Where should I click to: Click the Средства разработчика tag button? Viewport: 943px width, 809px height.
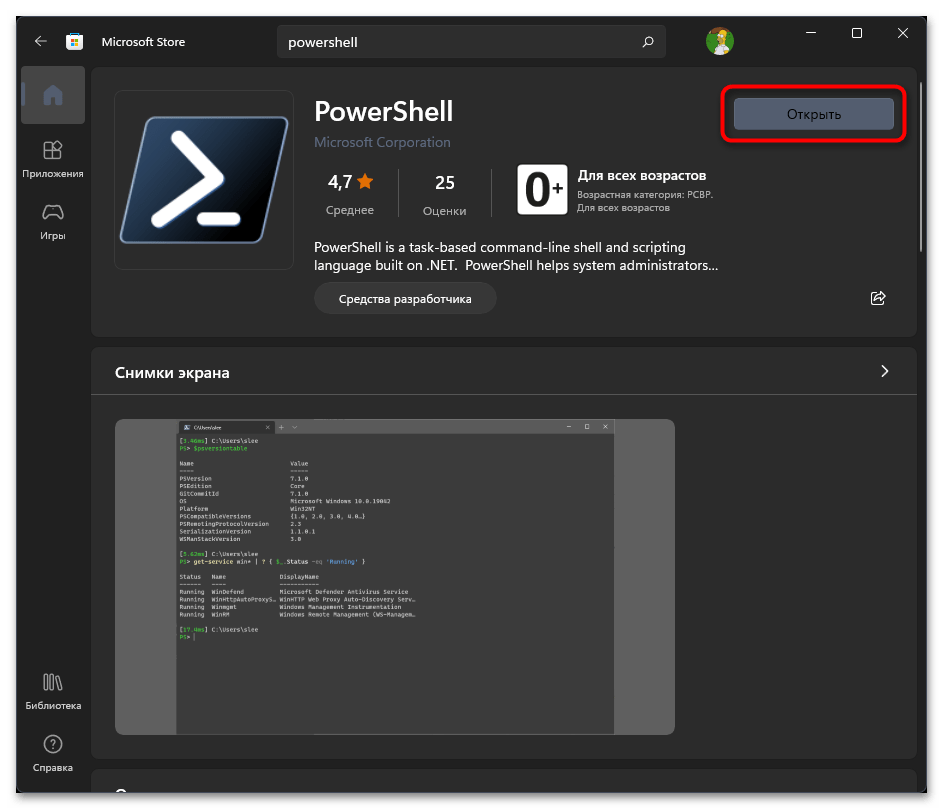tap(405, 298)
